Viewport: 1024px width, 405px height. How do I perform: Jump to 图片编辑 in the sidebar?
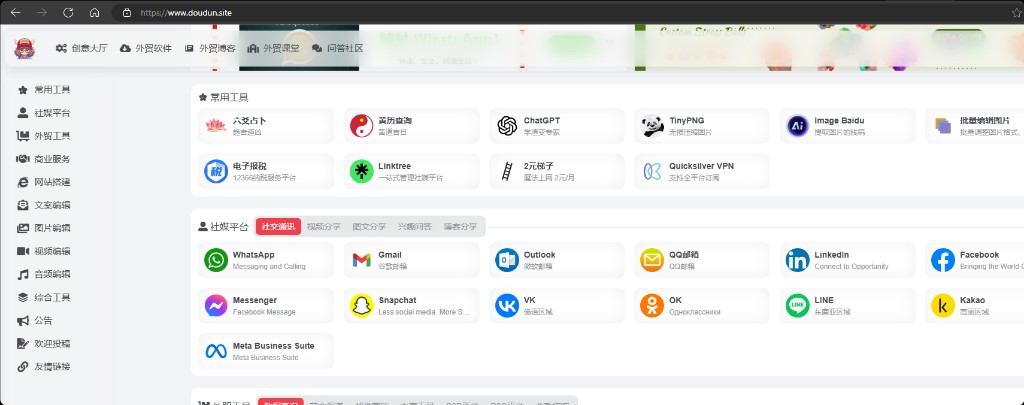click(x=44, y=228)
